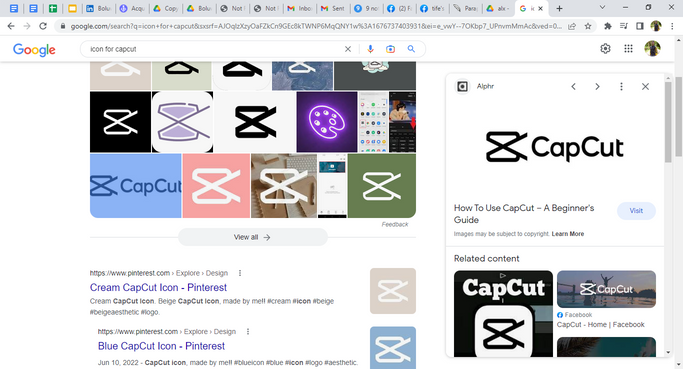Image resolution: width=683 pixels, height=369 pixels.
Task: Start voice search with microphone icon
Action: click(x=370, y=49)
